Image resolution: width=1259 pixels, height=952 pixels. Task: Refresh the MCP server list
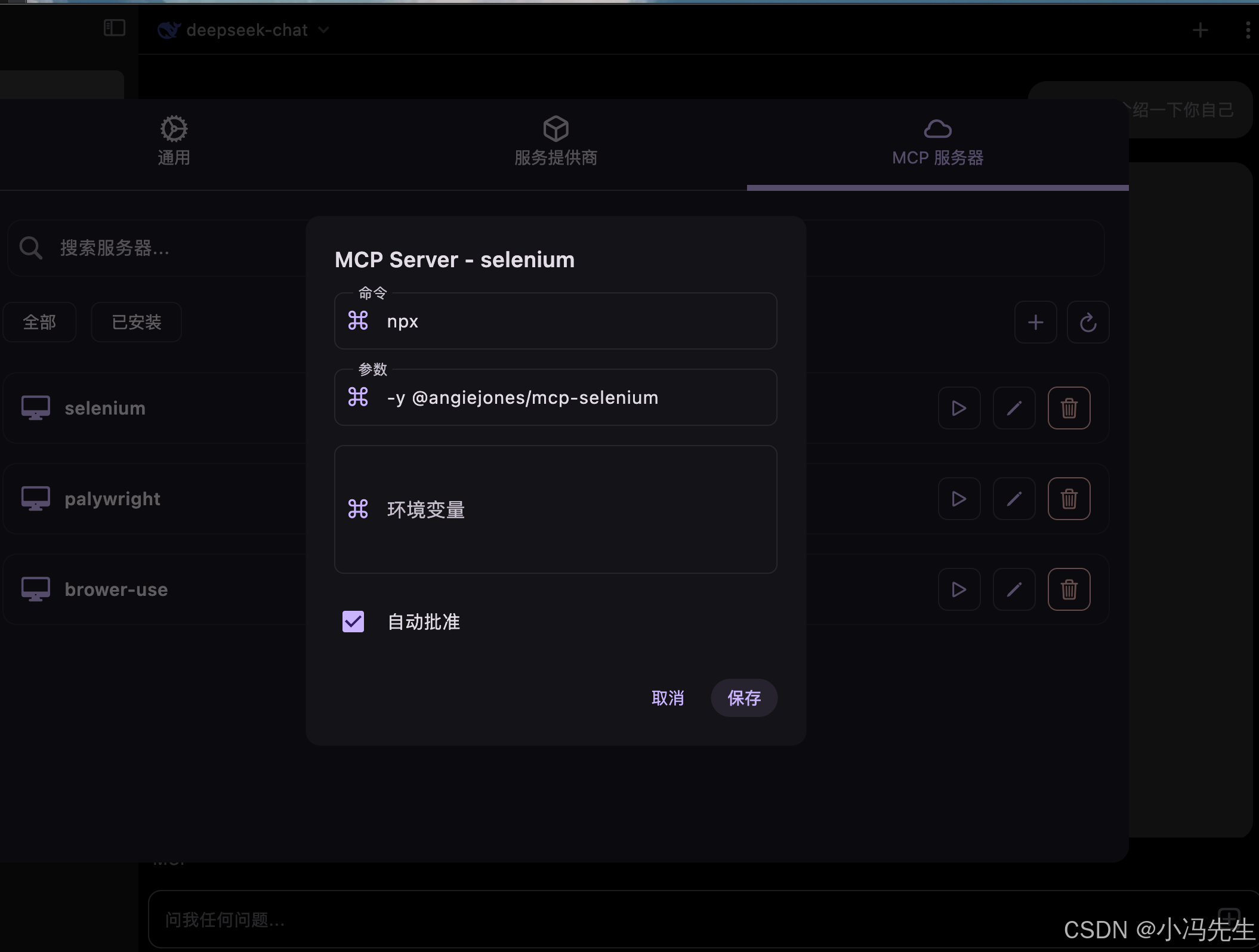tap(1088, 322)
